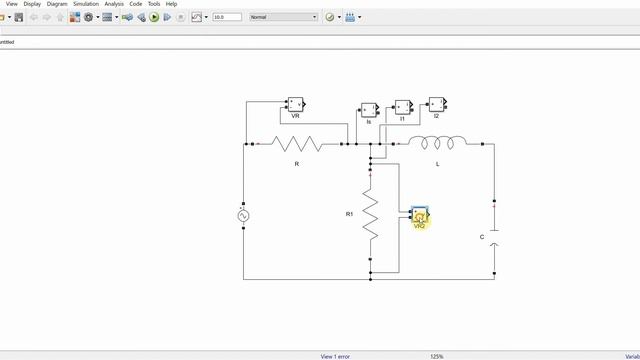This screenshot has height=360, width=640.
Task: Open the Help menu
Action: pos(171,4)
